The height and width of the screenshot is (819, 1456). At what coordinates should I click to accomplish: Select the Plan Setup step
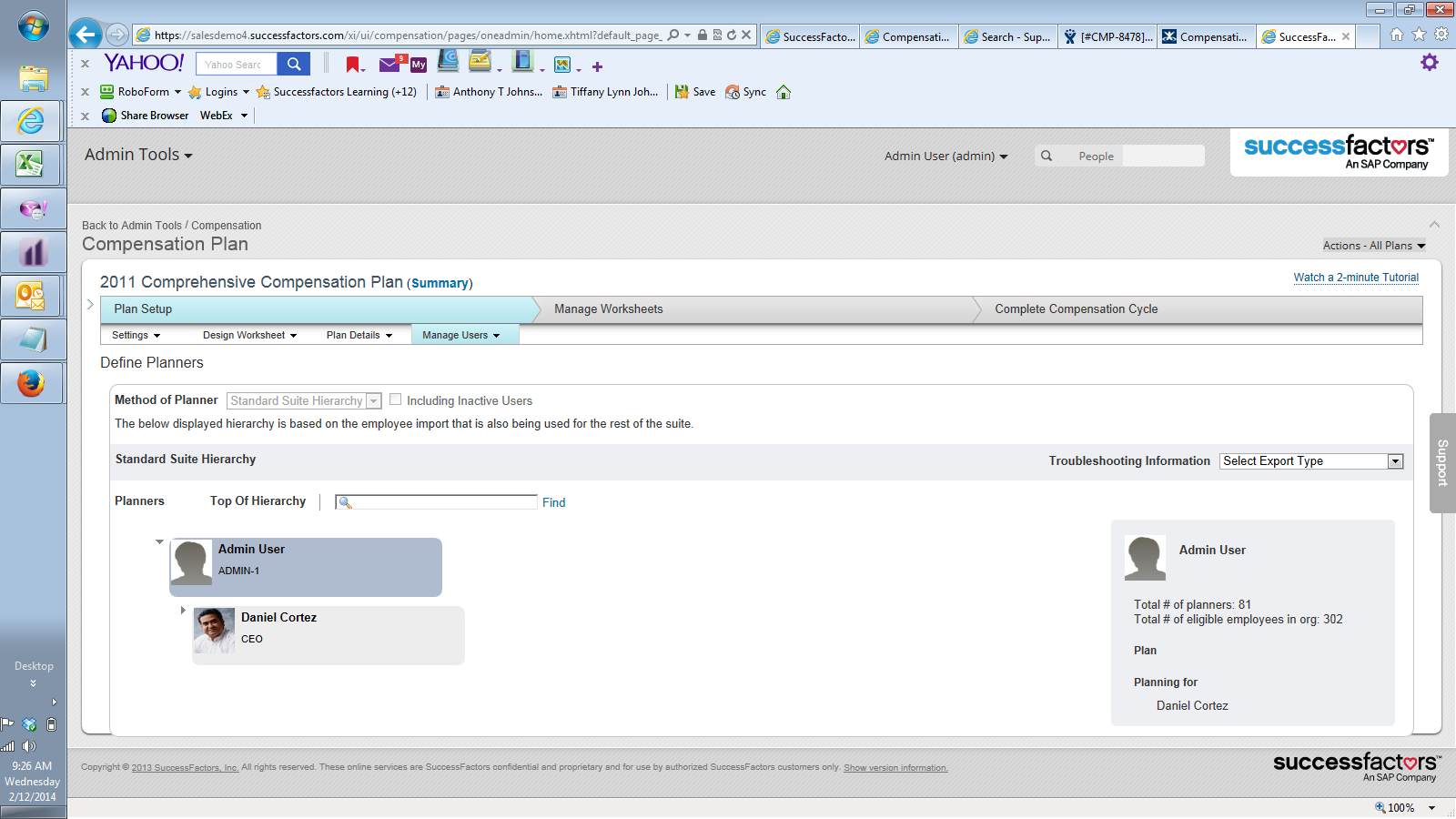coord(316,309)
